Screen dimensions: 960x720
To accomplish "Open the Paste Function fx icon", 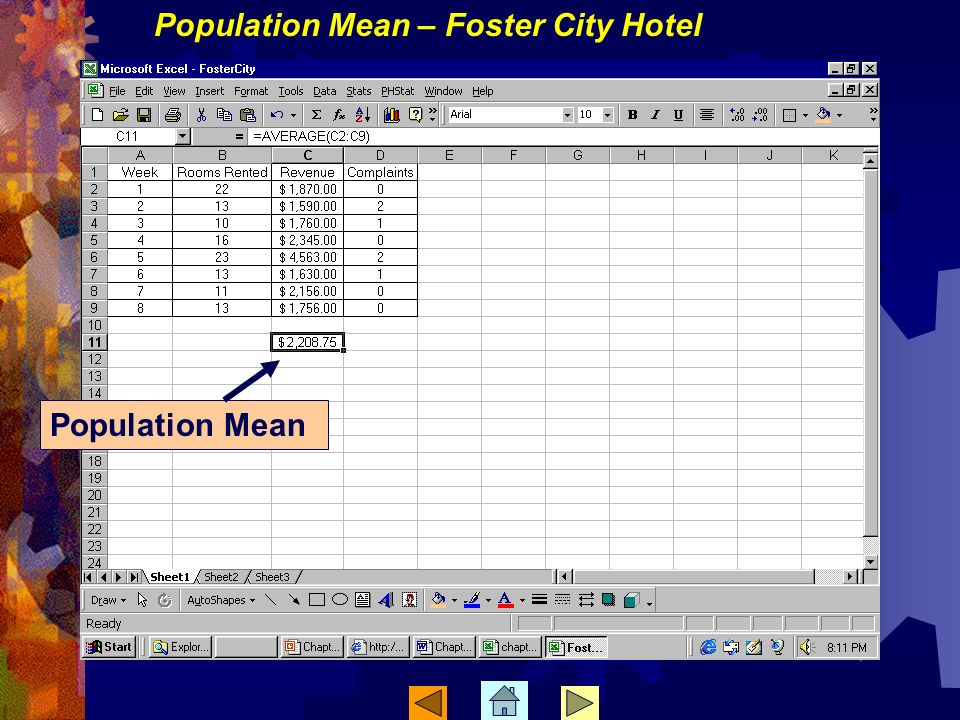I will click(339, 114).
